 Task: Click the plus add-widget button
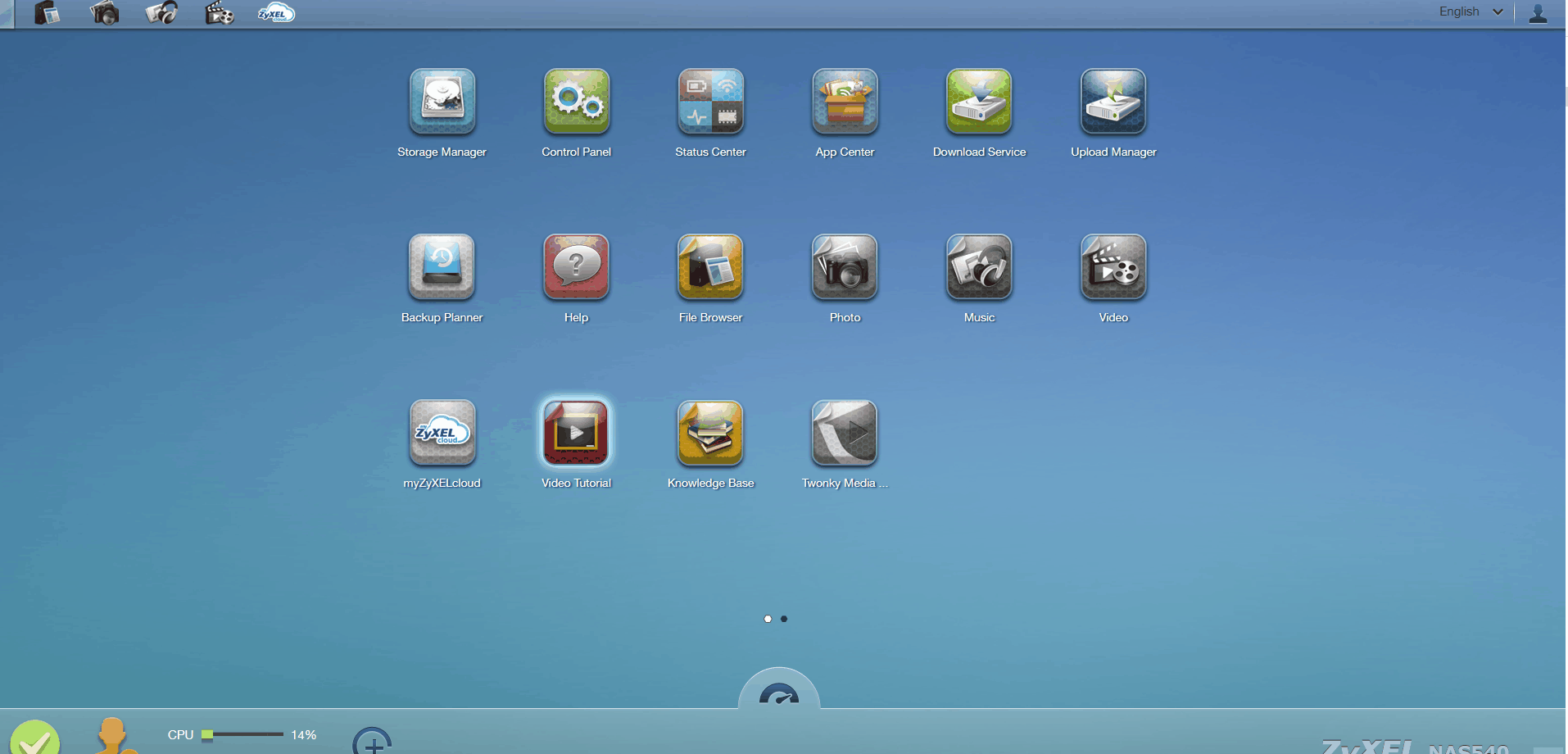click(x=373, y=741)
